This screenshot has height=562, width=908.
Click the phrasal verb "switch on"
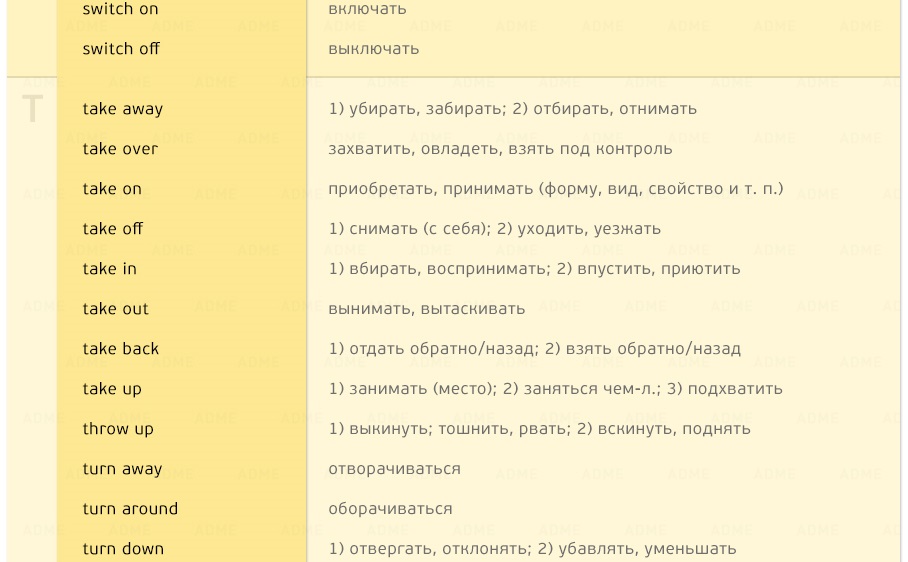(120, 9)
